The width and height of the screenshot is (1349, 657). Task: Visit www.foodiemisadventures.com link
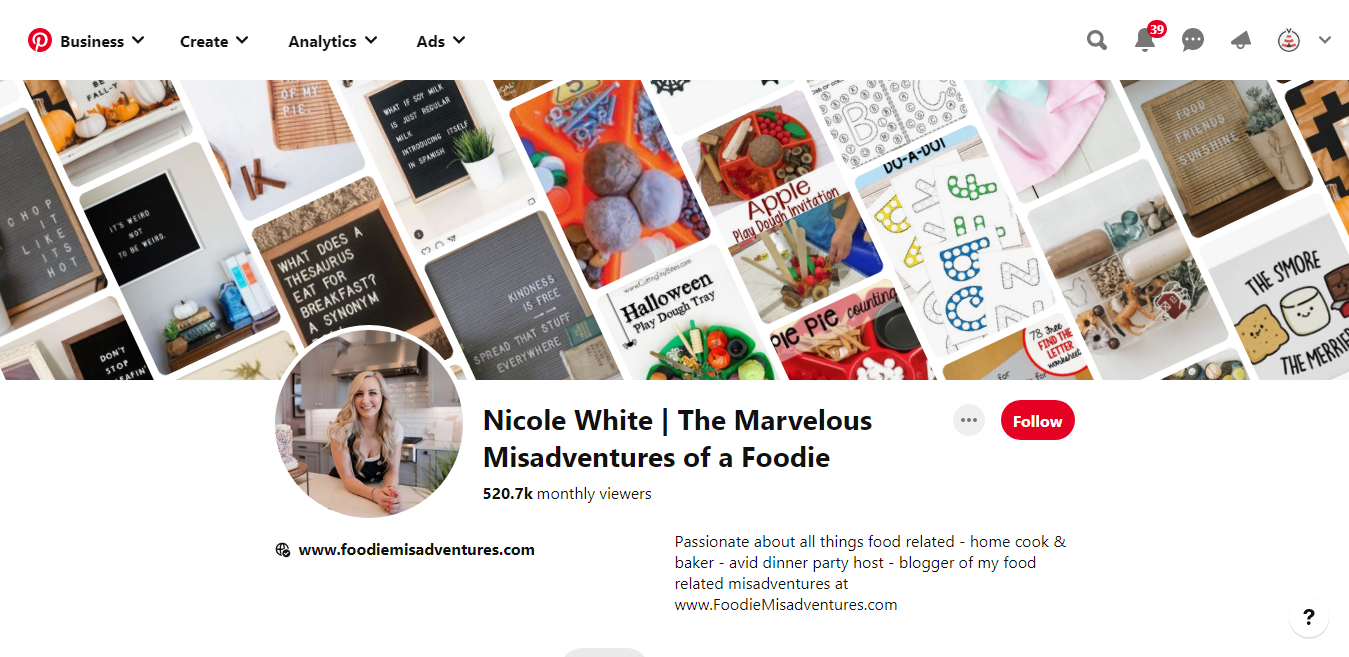[416, 549]
